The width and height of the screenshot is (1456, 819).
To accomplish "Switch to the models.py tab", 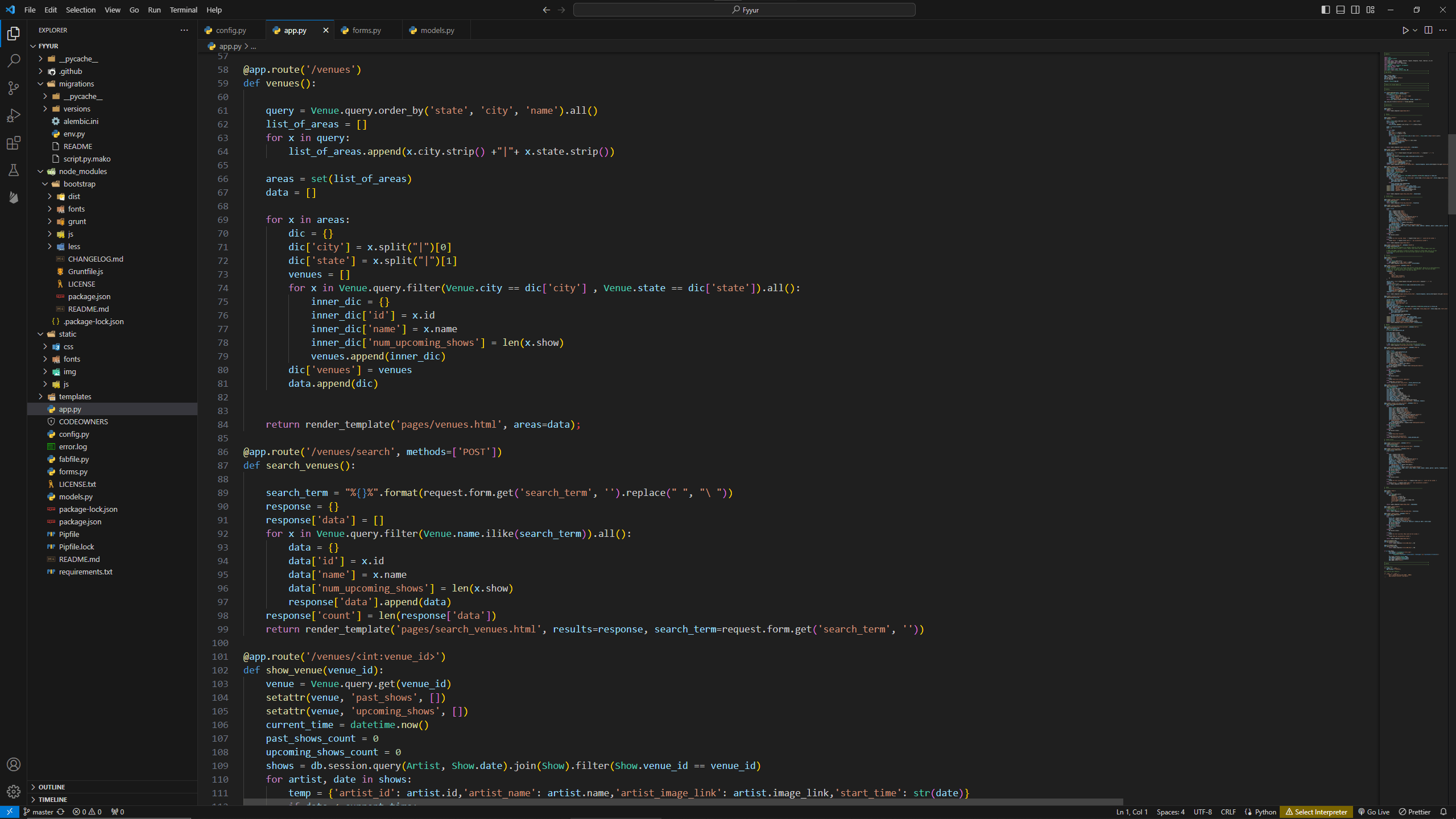I will click(437, 30).
